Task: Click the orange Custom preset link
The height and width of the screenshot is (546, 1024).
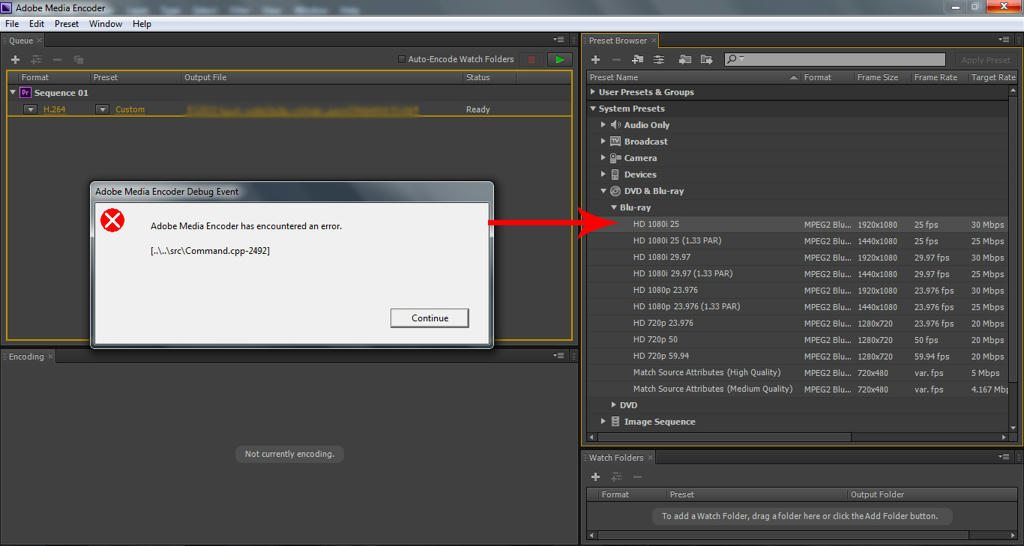Action: 130,109
